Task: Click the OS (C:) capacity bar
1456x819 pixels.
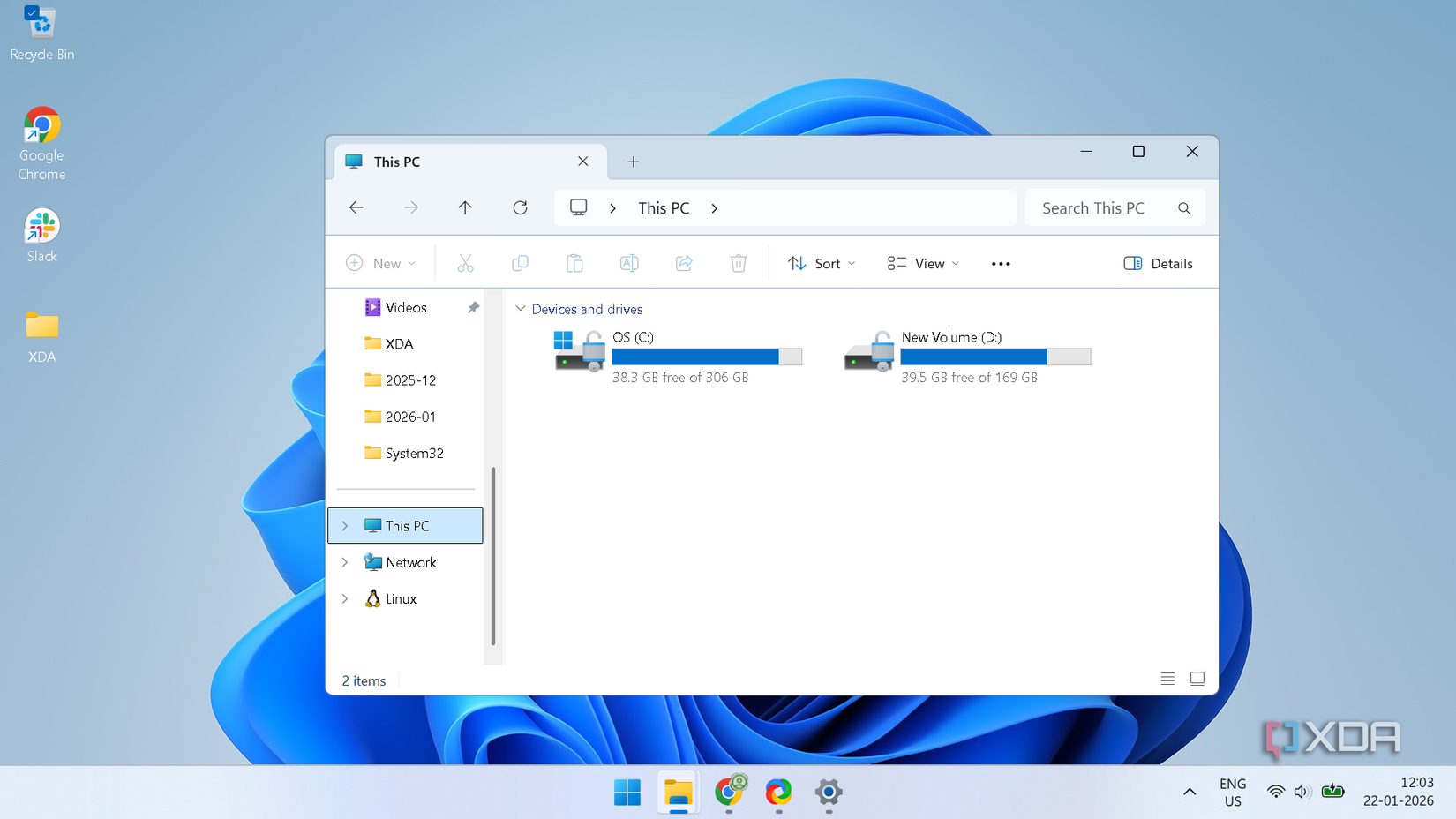Action: [706, 357]
